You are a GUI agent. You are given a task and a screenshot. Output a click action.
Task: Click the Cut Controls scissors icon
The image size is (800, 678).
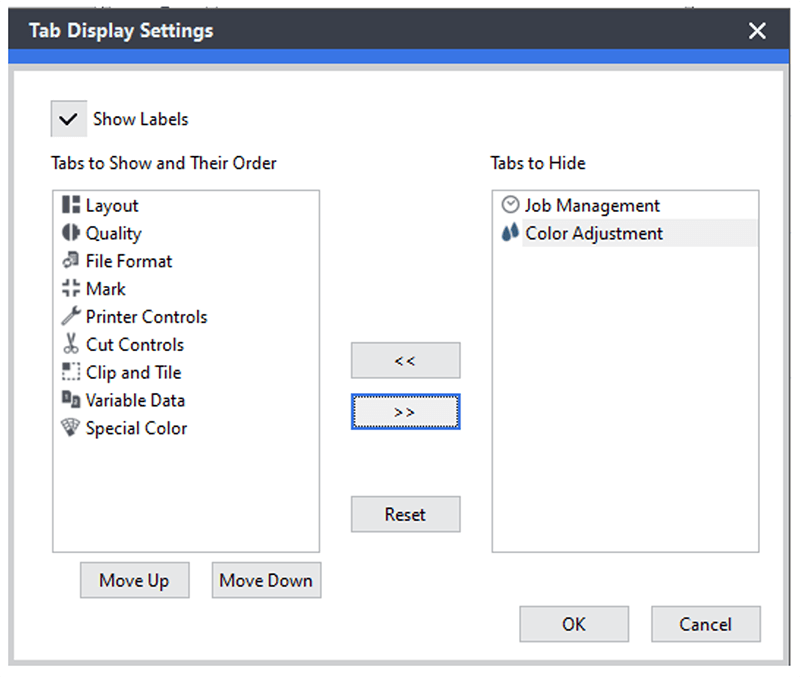pos(70,345)
